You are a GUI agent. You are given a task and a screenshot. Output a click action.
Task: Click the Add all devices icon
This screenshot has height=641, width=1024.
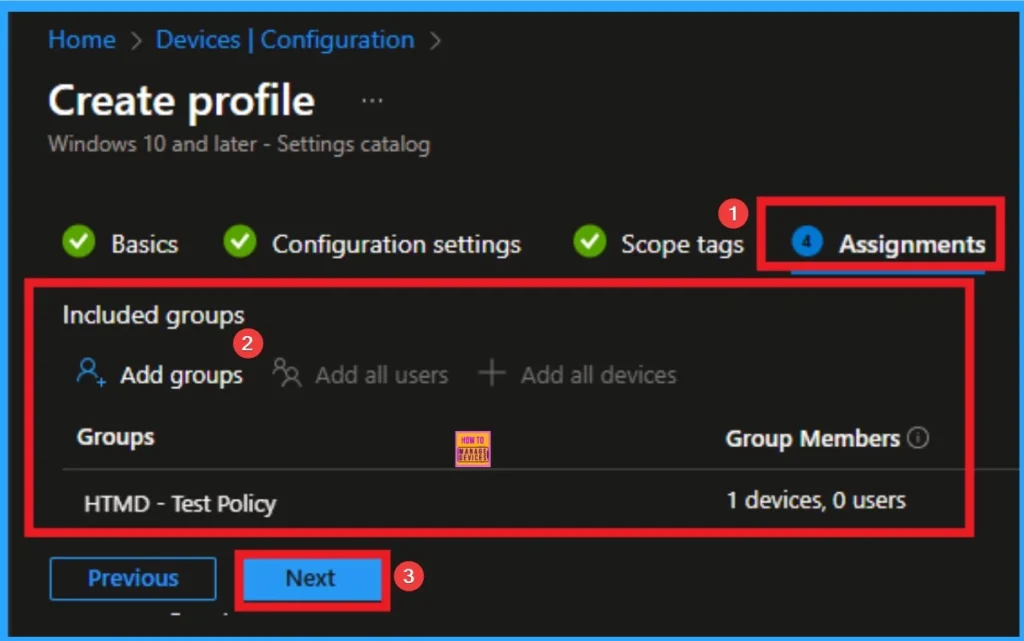(x=491, y=373)
